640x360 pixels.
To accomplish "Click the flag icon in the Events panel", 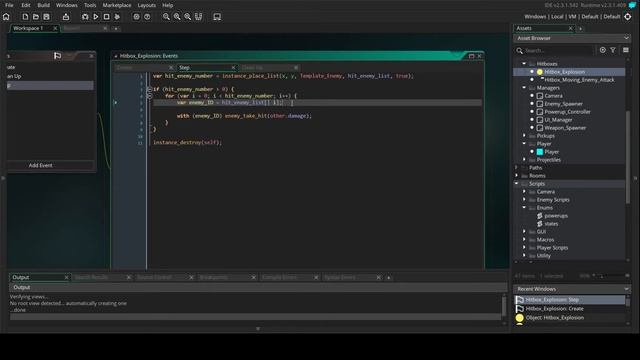I will coord(58,56).
